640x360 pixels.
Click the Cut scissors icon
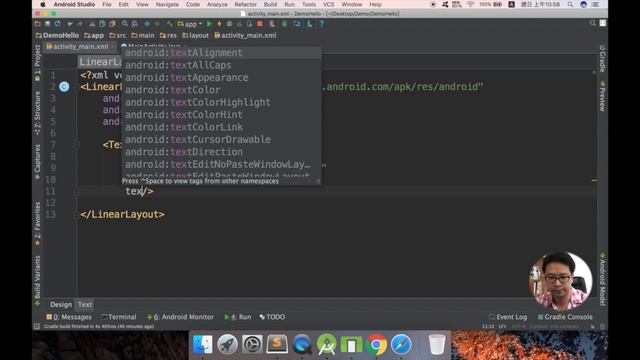92,24
